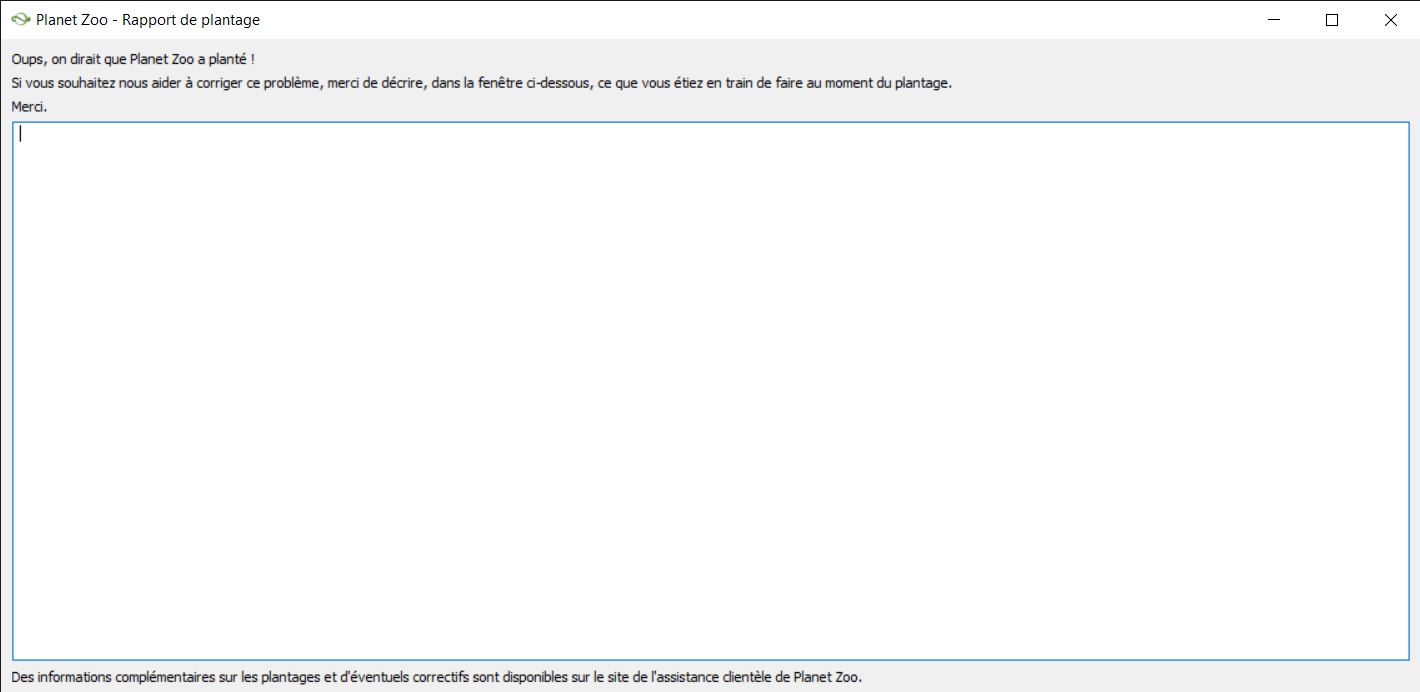Screen dimensions: 1420x692
Task: Click the window title "Planet Zoo - Rapport de plantage"
Action: tap(148, 20)
